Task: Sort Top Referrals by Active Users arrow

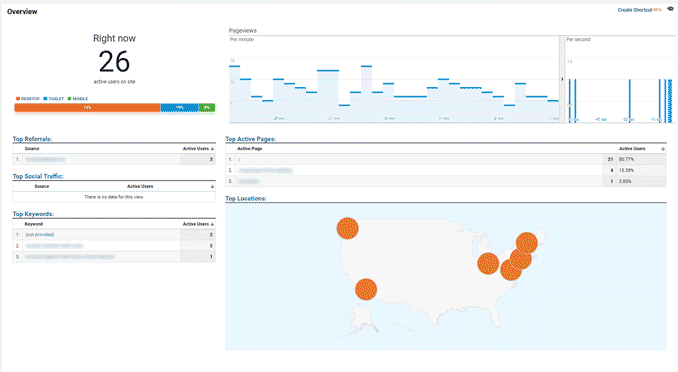Action: click(212, 148)
